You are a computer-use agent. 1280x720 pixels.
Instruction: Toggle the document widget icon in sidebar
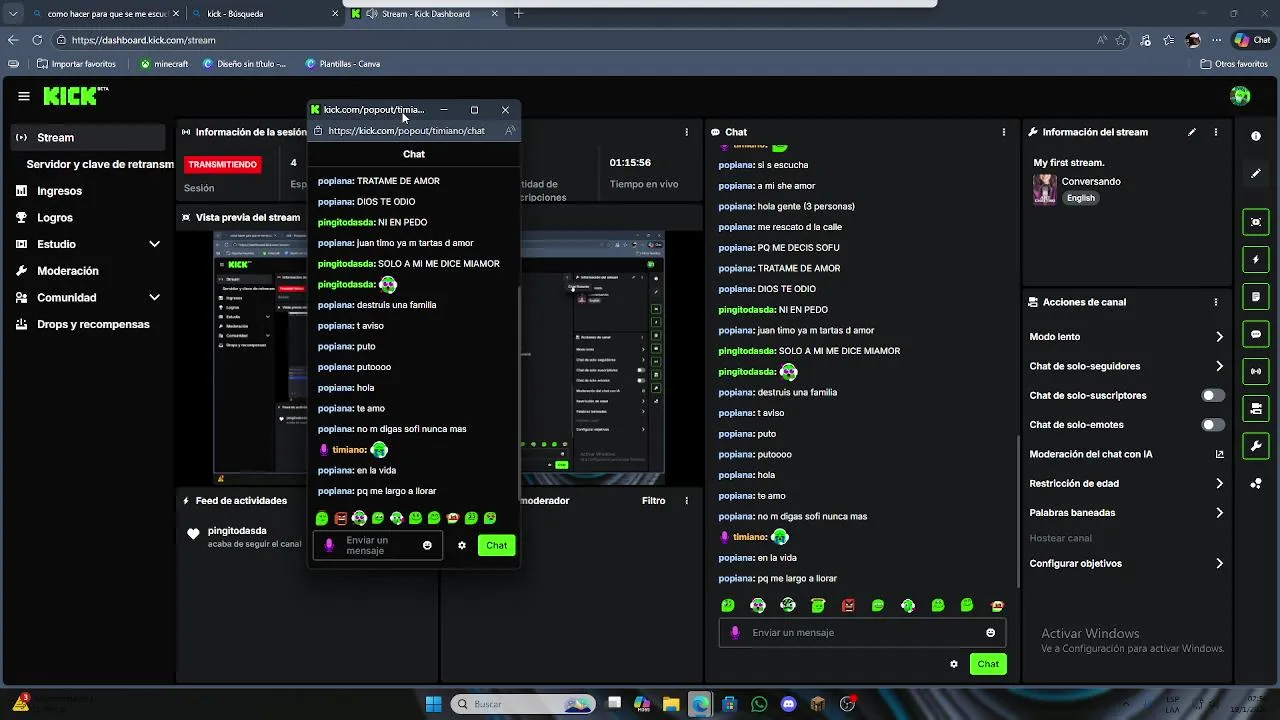[1256, 297]
